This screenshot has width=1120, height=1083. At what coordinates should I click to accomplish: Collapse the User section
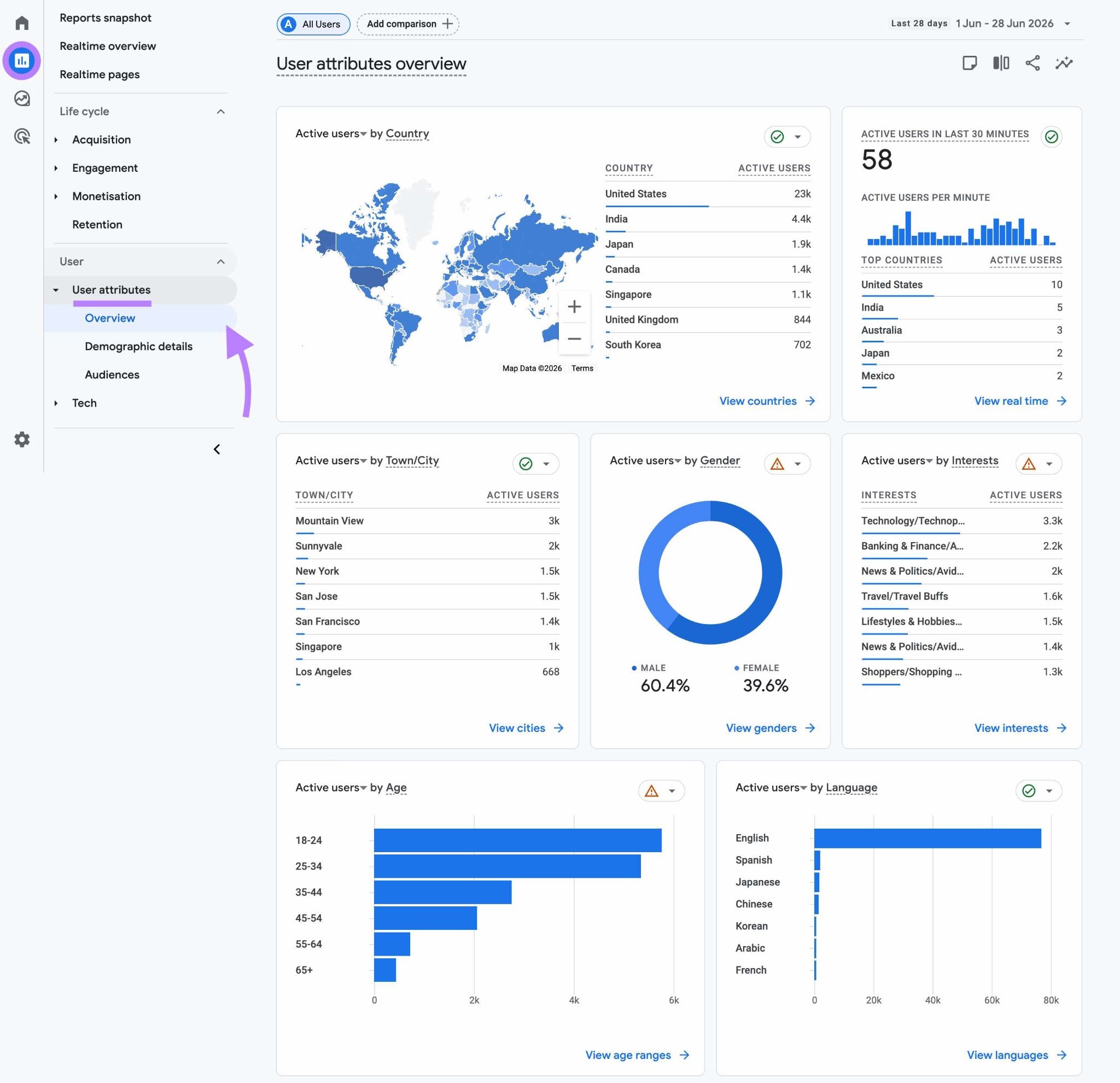[220, 262]
